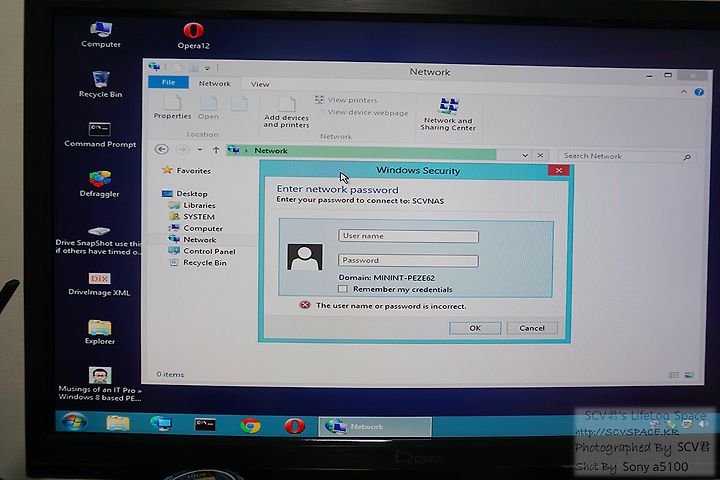Image resolution: width=720 pixels, height=480 pixels.
Task: Click the network computers taskbar icon
Action: coord(161,424)
